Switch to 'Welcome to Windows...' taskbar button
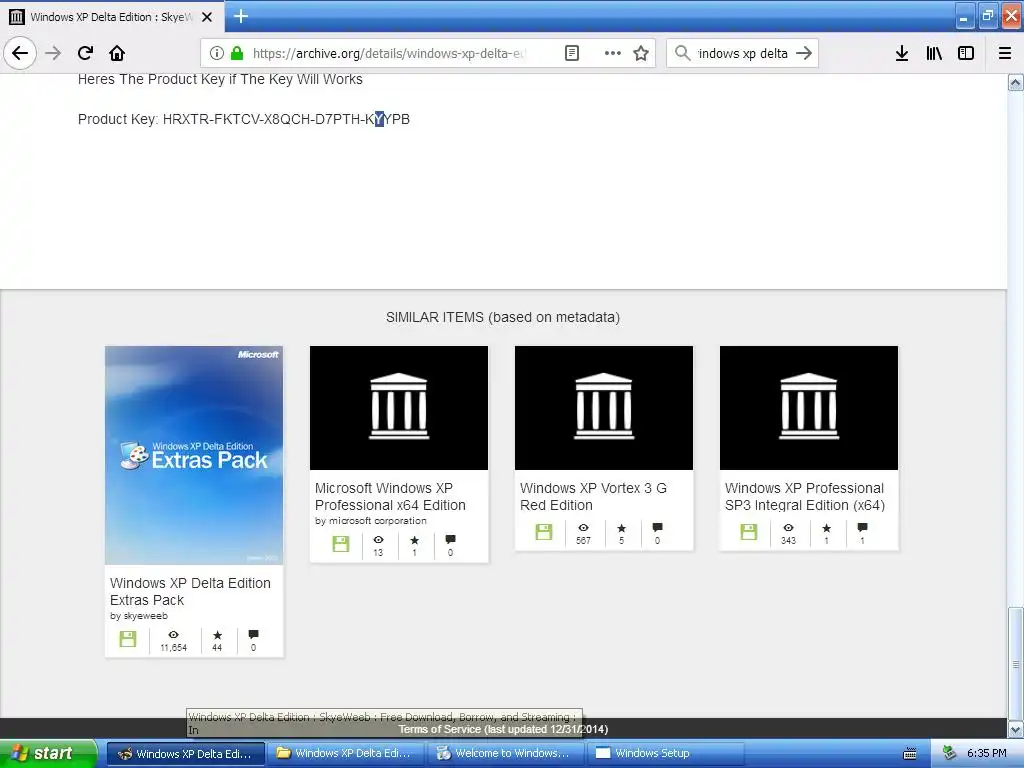Image resolution: width=1024 pixels, height=768 pixels. pyautogui.click(x=505, y=754)
